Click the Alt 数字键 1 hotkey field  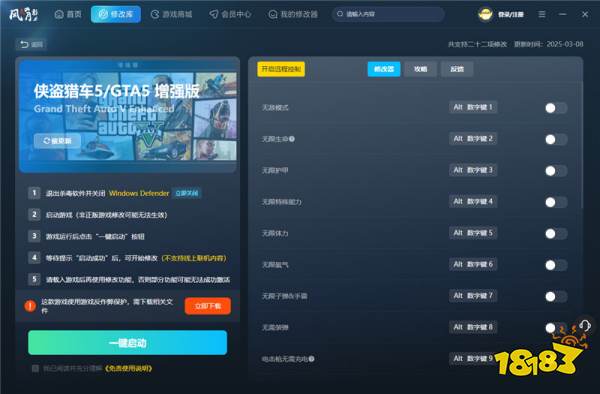pyautogui.click(x=473, y=107)
